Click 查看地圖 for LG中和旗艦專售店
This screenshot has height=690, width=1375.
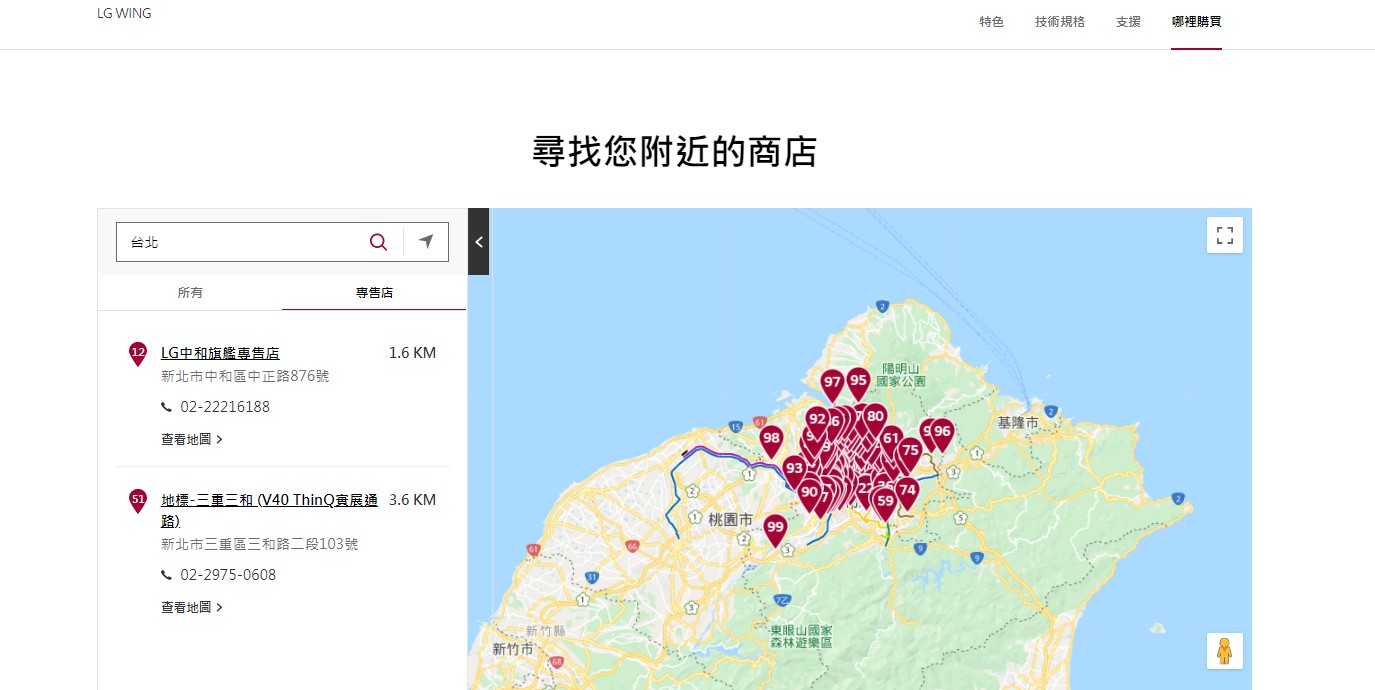(x=192, y=439)
